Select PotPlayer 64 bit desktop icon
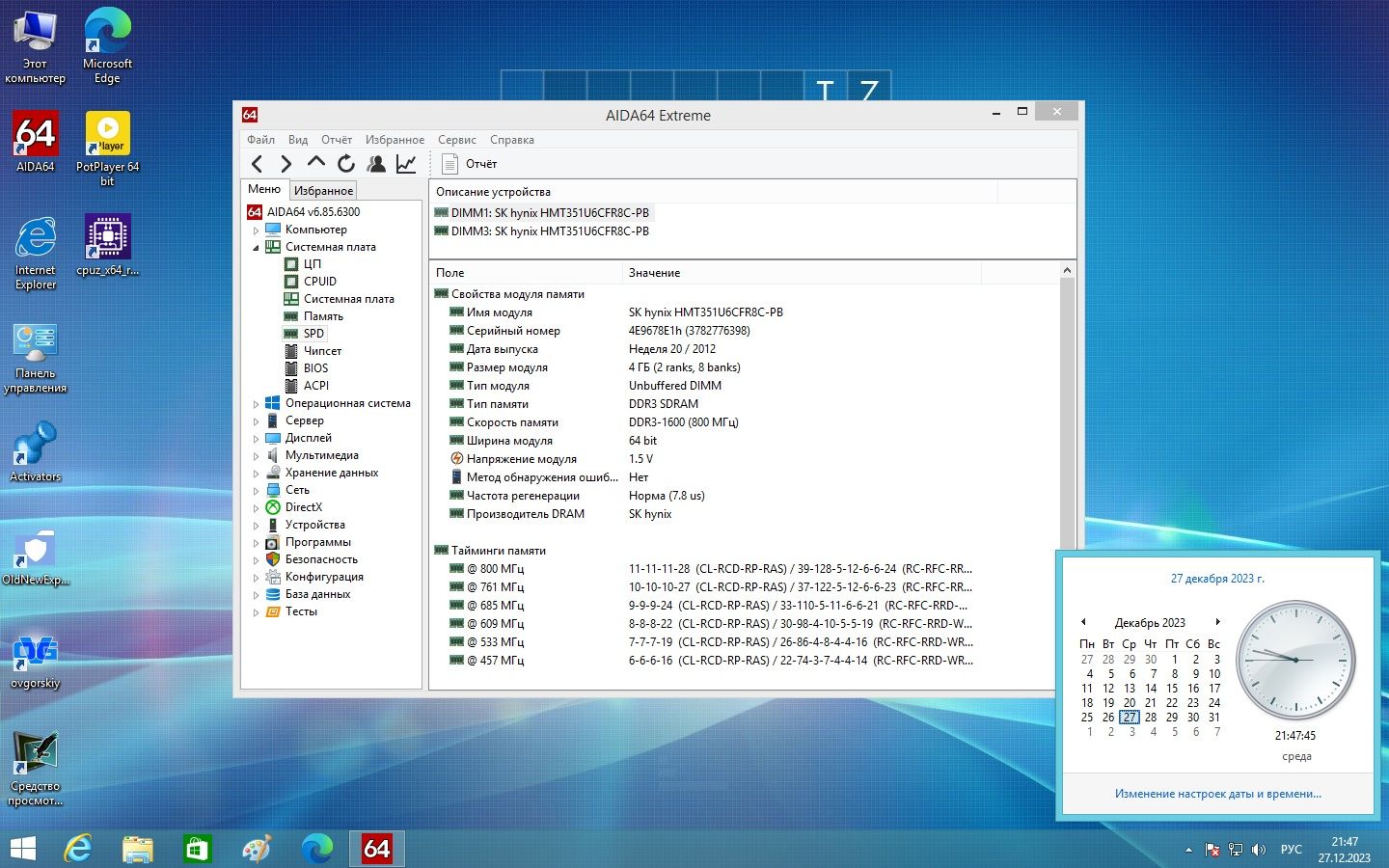The width and height of the screenshot is (1389, 868). (x=108, y=148)
